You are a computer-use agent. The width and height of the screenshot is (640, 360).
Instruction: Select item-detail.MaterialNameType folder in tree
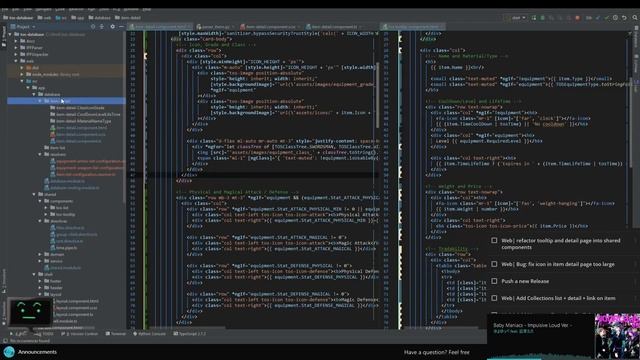(80, 121)
